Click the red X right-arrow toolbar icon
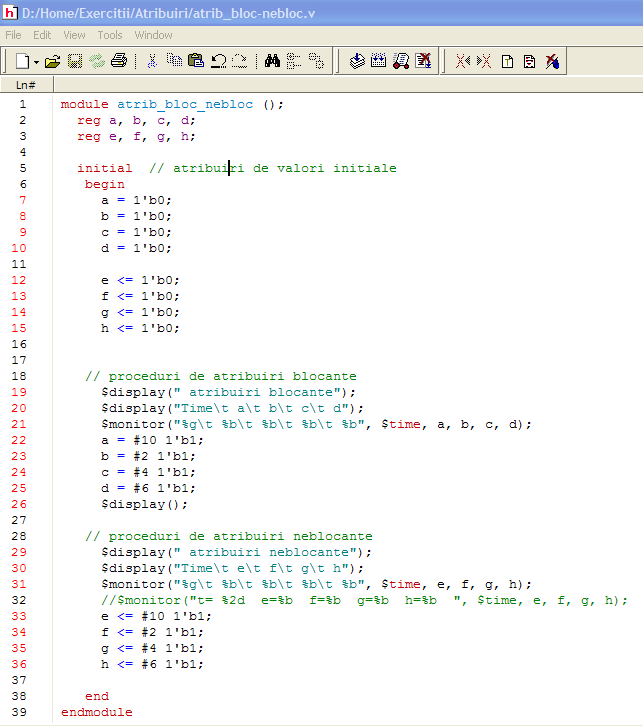 (484, 61)
